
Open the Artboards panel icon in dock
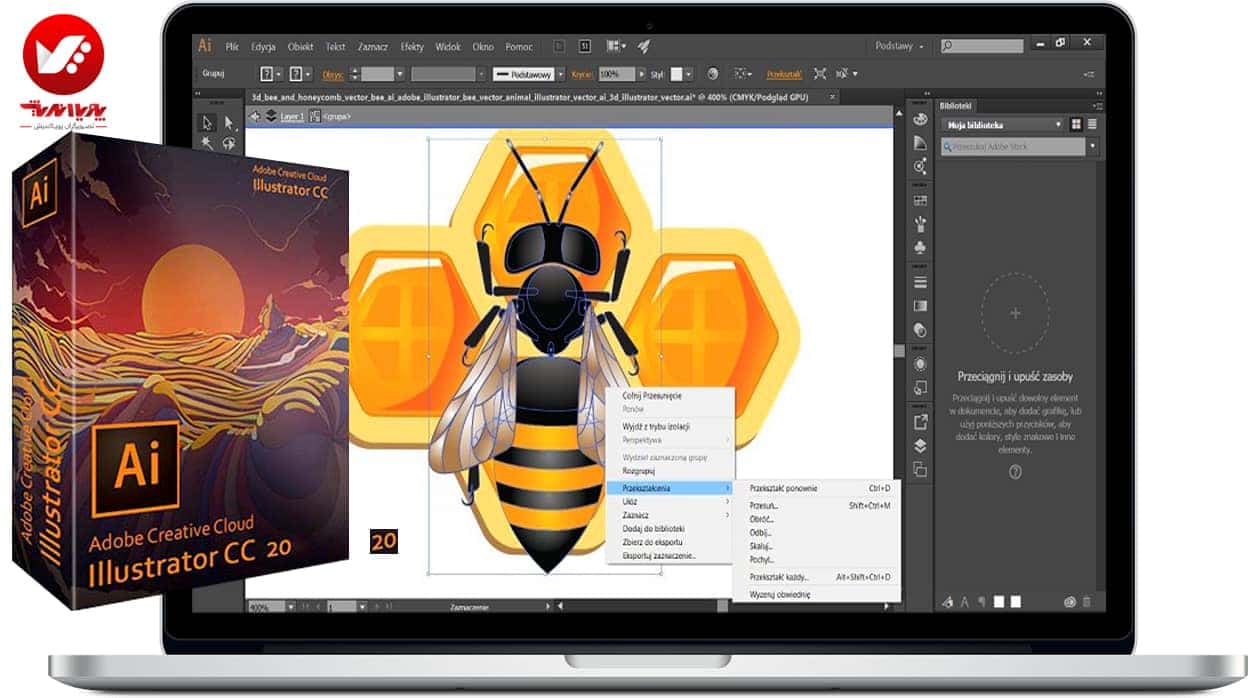[920, 470]
